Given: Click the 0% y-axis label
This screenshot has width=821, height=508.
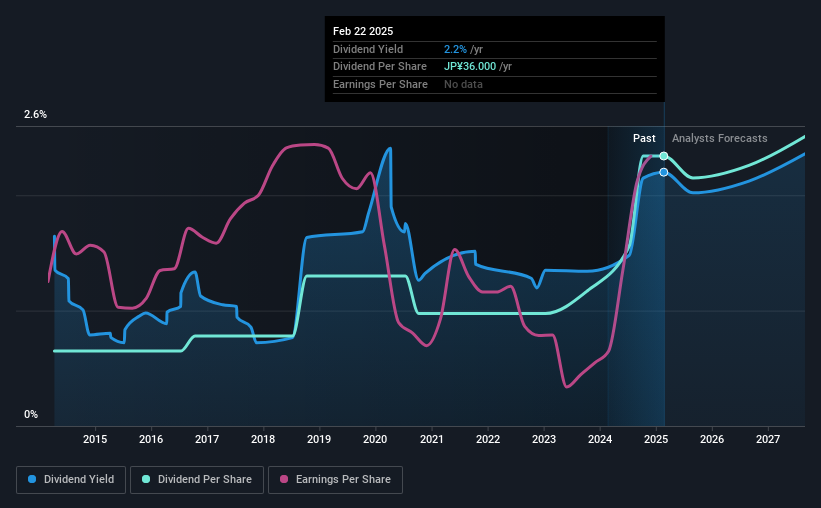Looking at the screenshot, I should click(31, 414).
